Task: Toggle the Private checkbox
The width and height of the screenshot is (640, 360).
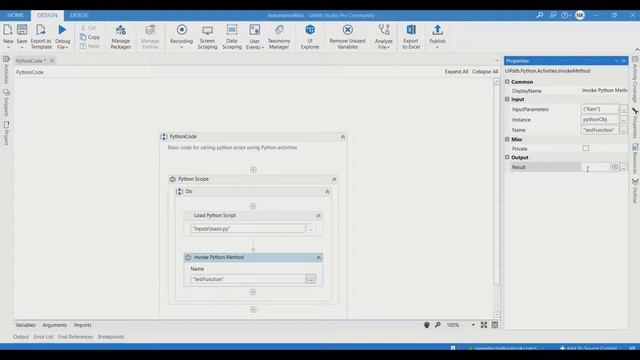Action: pos(586,148)
